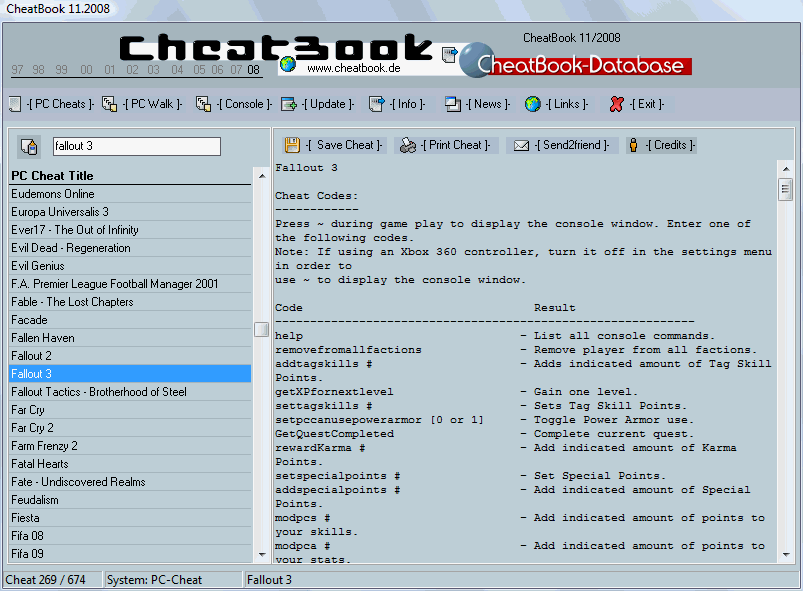Open the PC Cheats section
803x591 pixels.
point(60,104)
